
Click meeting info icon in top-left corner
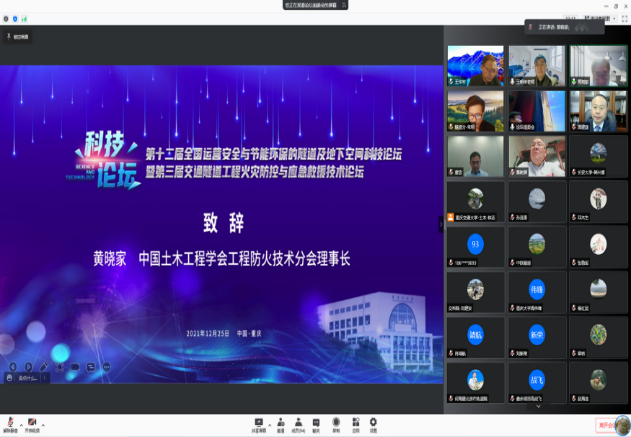(6, 17)
